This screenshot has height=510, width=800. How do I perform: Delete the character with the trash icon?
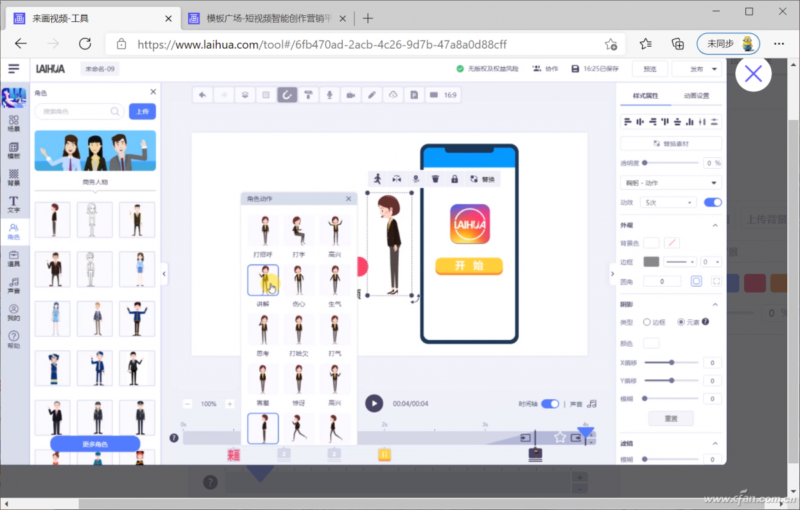pyautogui.click(x=435, y=179)
